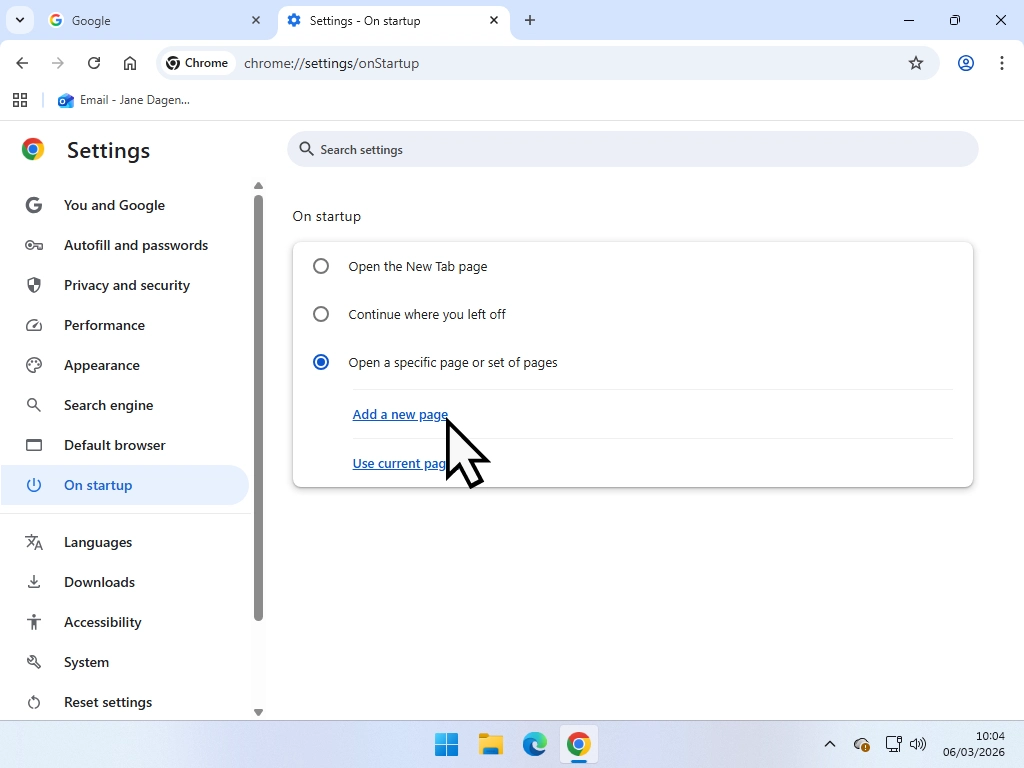Click the download arrow icon in sidebar
Image resolution: width=1024 pixels, height=768 pixels.
(34, 582)
